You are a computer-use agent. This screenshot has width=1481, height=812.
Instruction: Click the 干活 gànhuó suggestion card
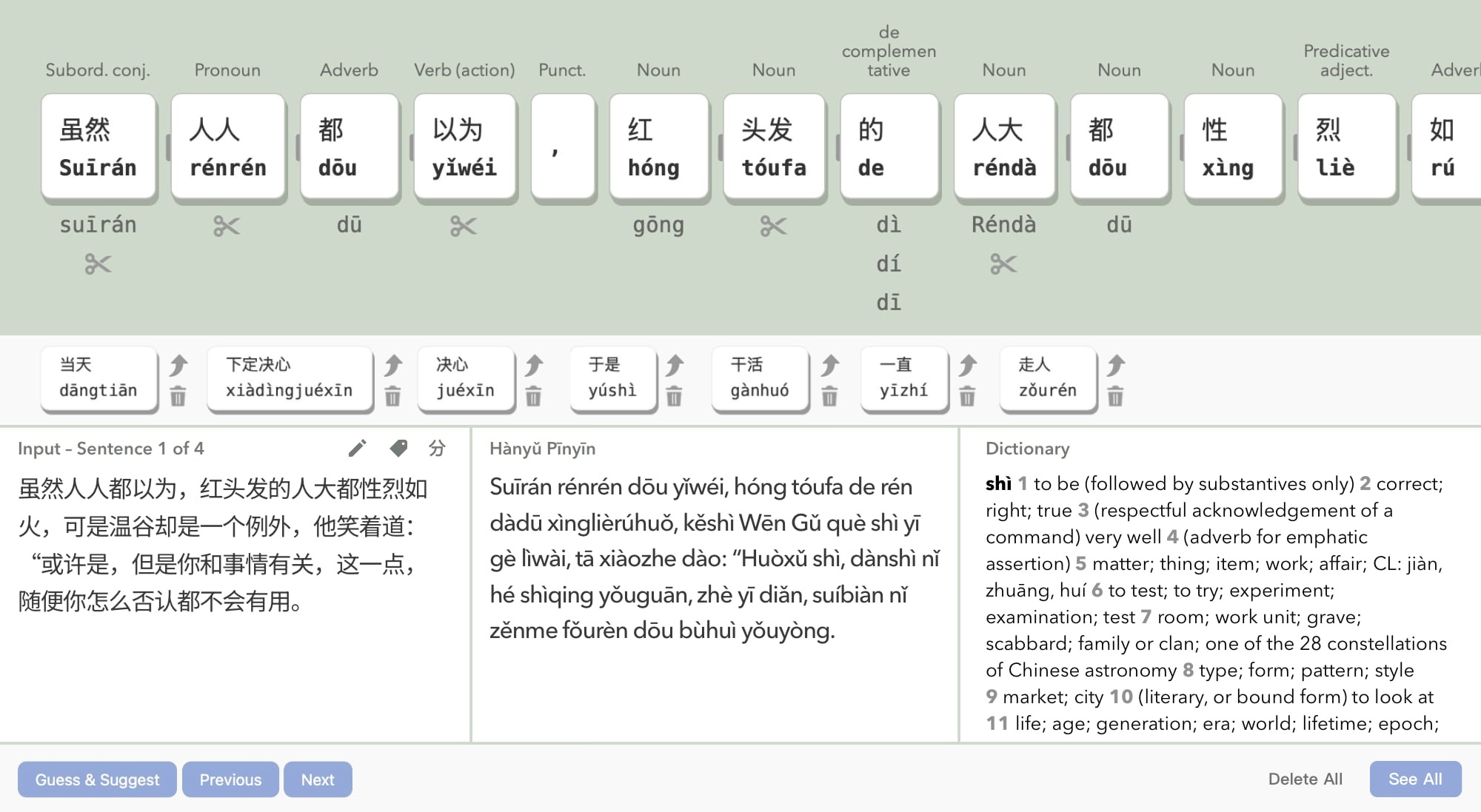[x=760, y=378]
